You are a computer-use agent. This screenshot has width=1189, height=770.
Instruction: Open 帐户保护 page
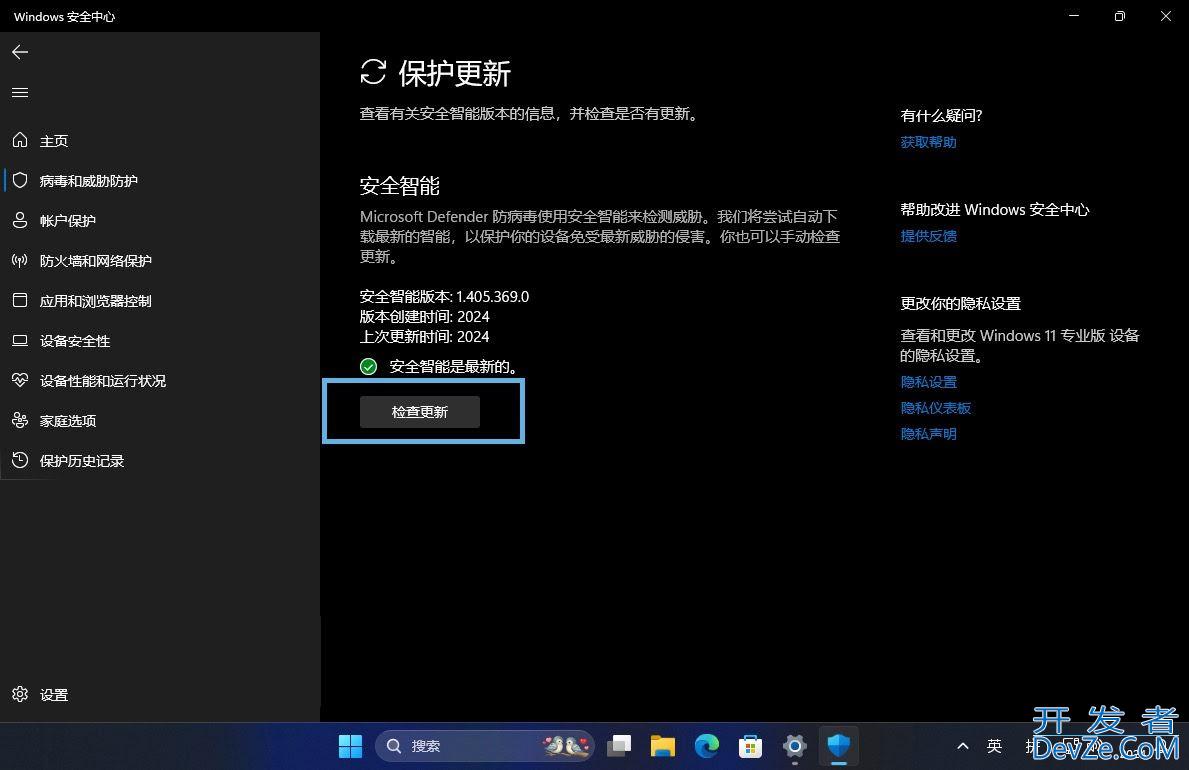67,221
